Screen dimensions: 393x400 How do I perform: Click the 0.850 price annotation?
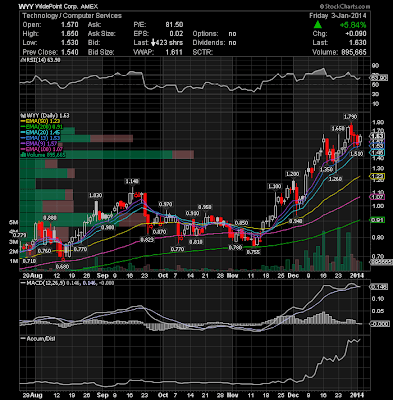click(x=241, y=222)
